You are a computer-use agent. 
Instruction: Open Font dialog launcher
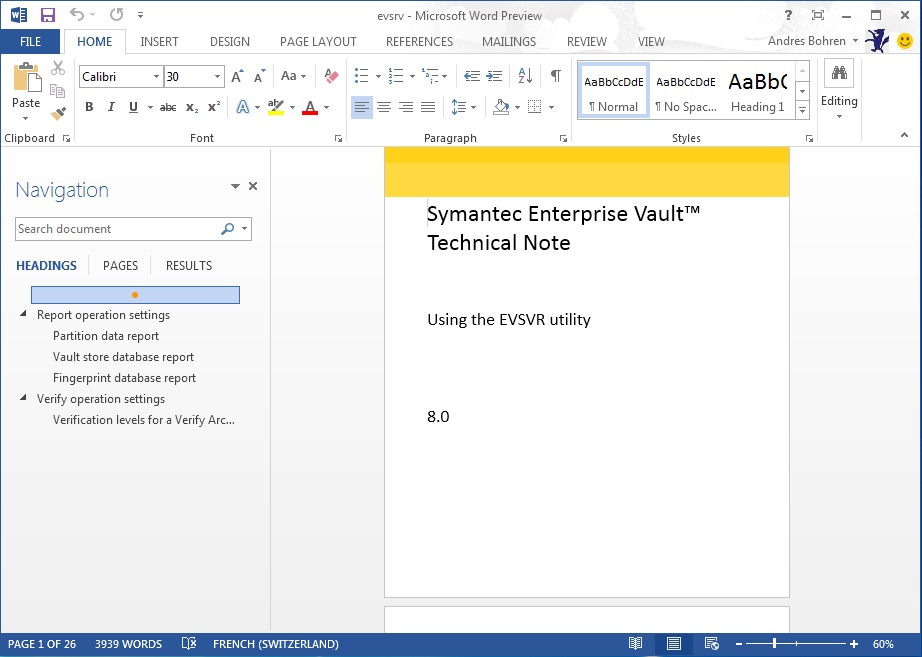[338, 139]
